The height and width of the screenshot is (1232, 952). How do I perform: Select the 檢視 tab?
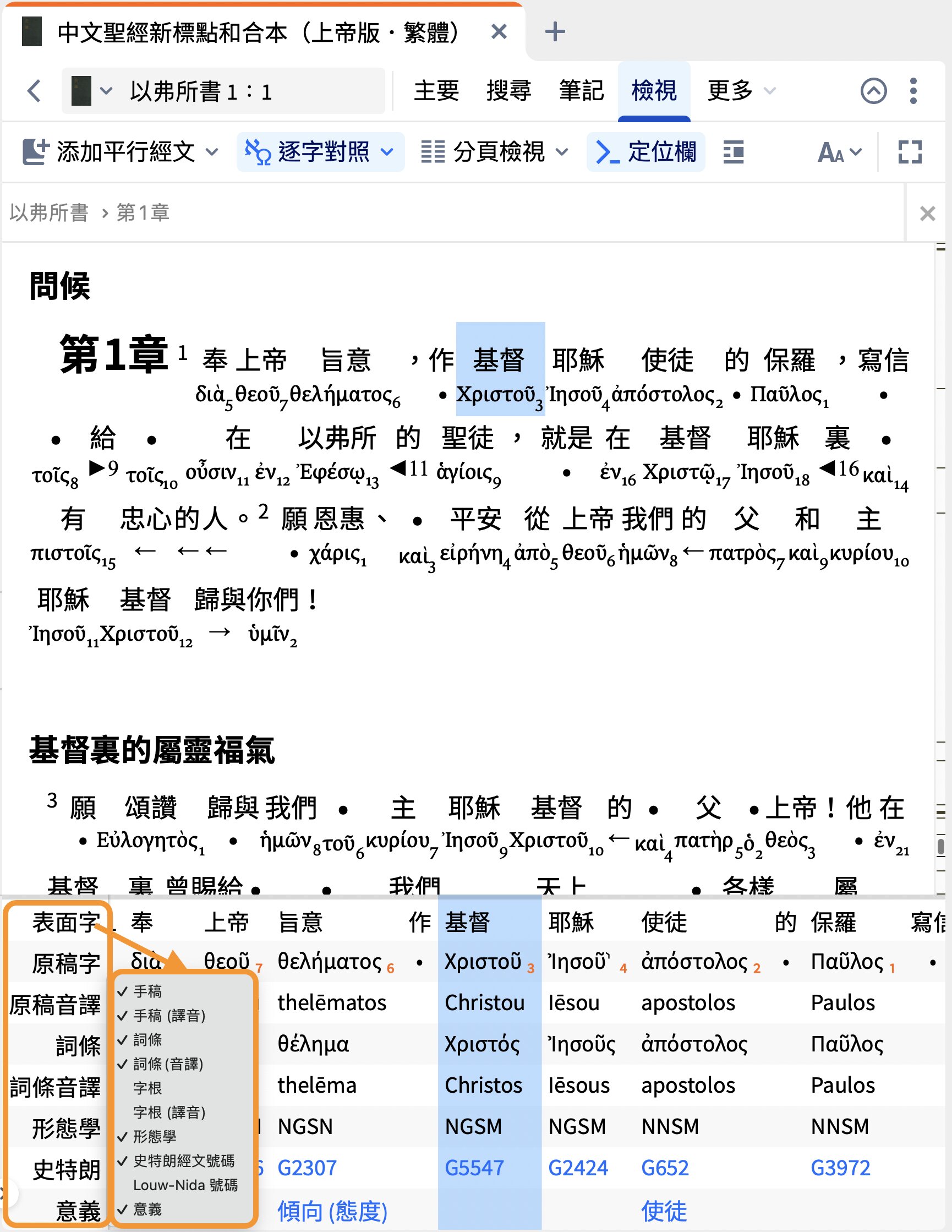click(x=654, y=90)
